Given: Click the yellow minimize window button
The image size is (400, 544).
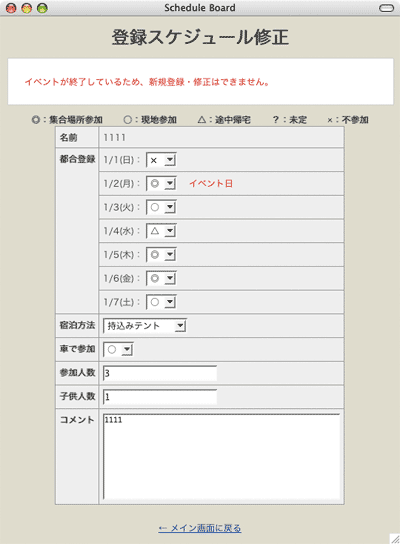Looking at the screenshot, I should 27,8.
